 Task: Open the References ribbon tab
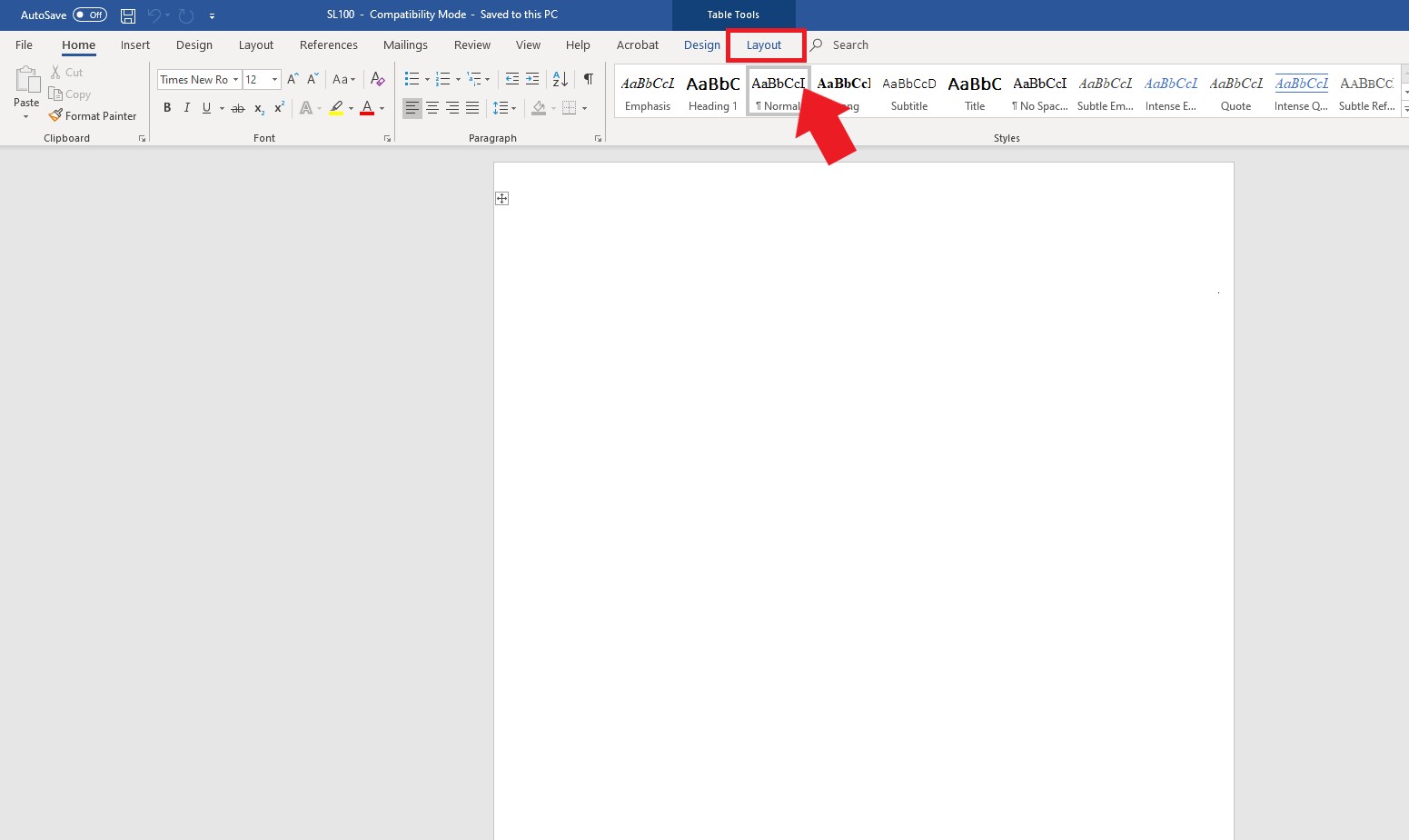[x=328, y=44]
